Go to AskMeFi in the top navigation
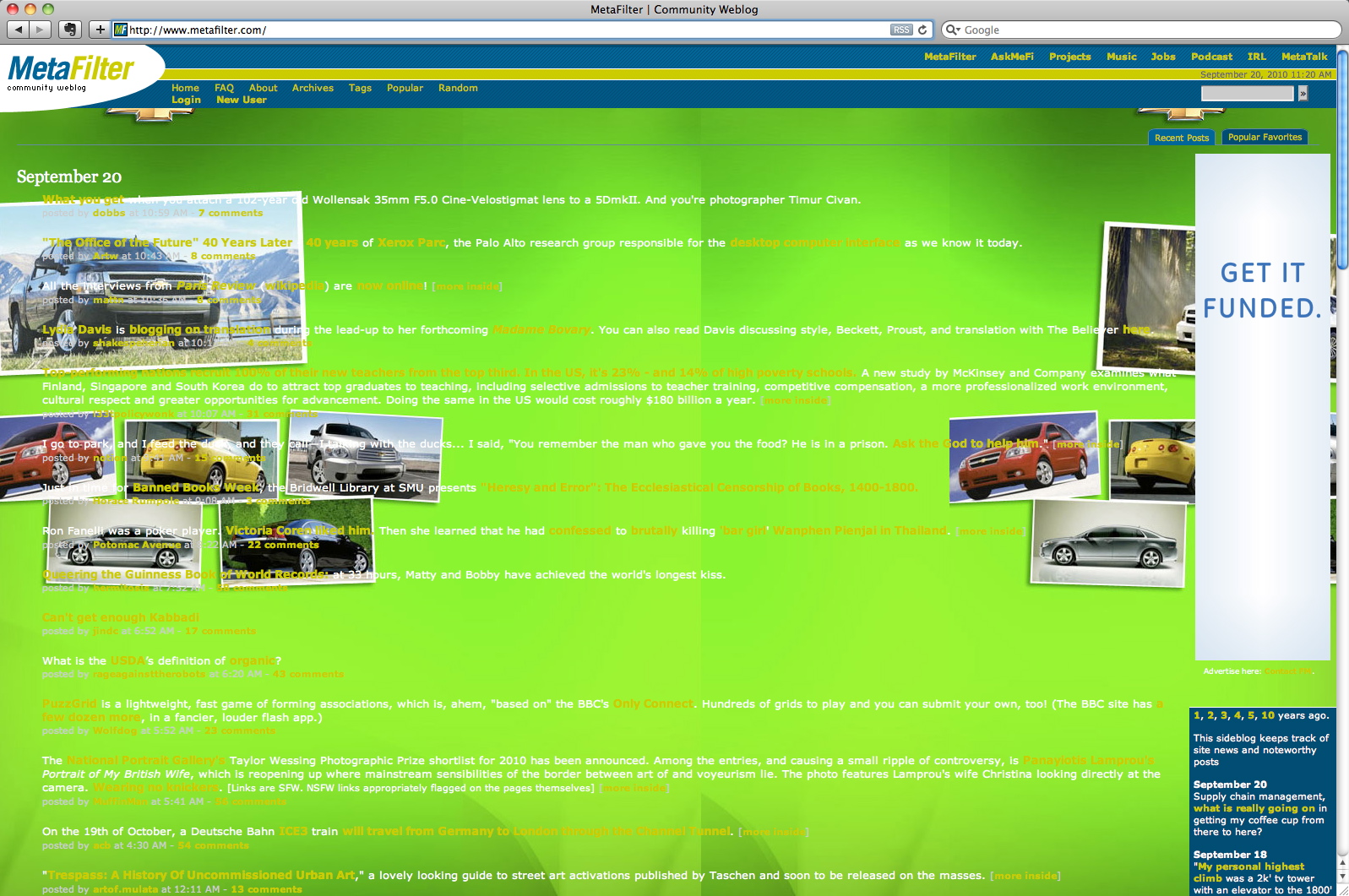Image resolution: width=1349 pixels, height=896 pixels. coord(1012,57)
